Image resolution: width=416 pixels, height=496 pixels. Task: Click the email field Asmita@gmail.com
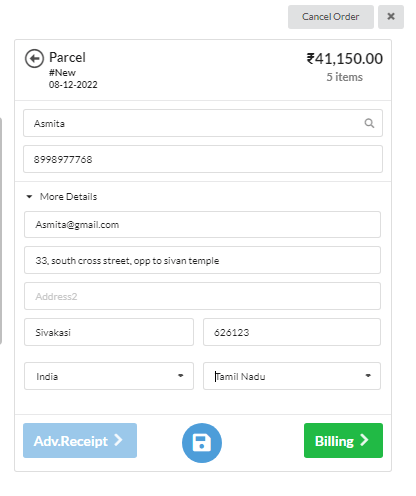[x=202, y=224]
